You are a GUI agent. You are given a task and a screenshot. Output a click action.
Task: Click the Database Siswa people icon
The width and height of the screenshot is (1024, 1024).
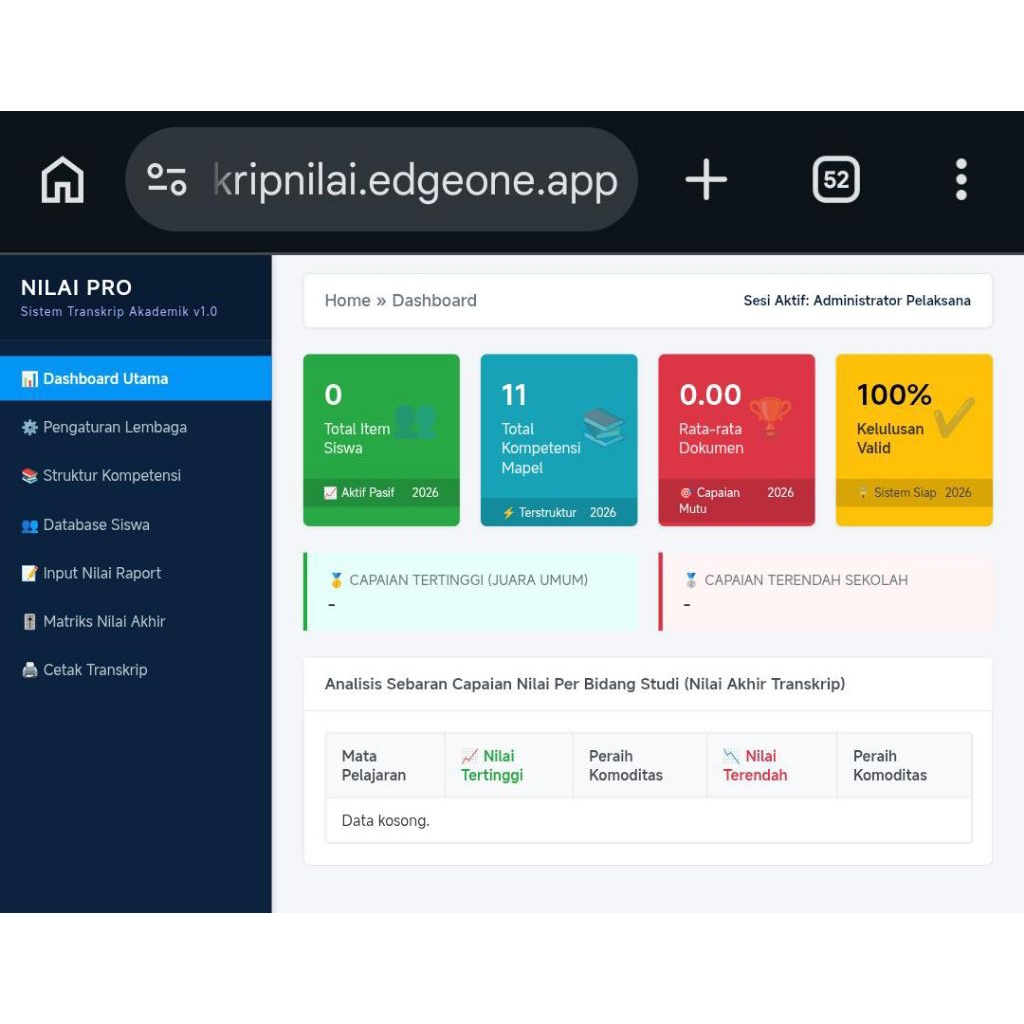(x=29, y=525)
